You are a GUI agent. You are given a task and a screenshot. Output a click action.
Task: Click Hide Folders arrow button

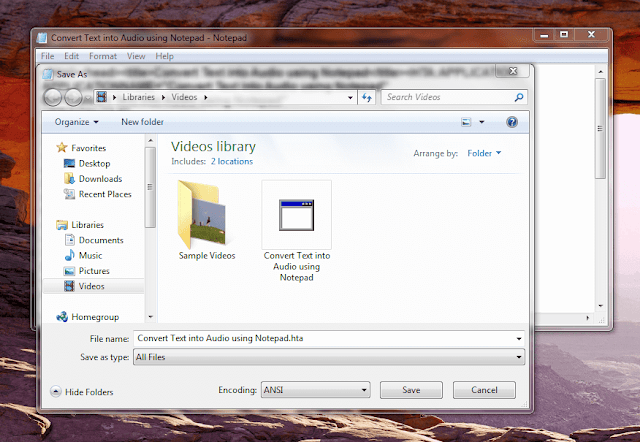coord(56,392)
